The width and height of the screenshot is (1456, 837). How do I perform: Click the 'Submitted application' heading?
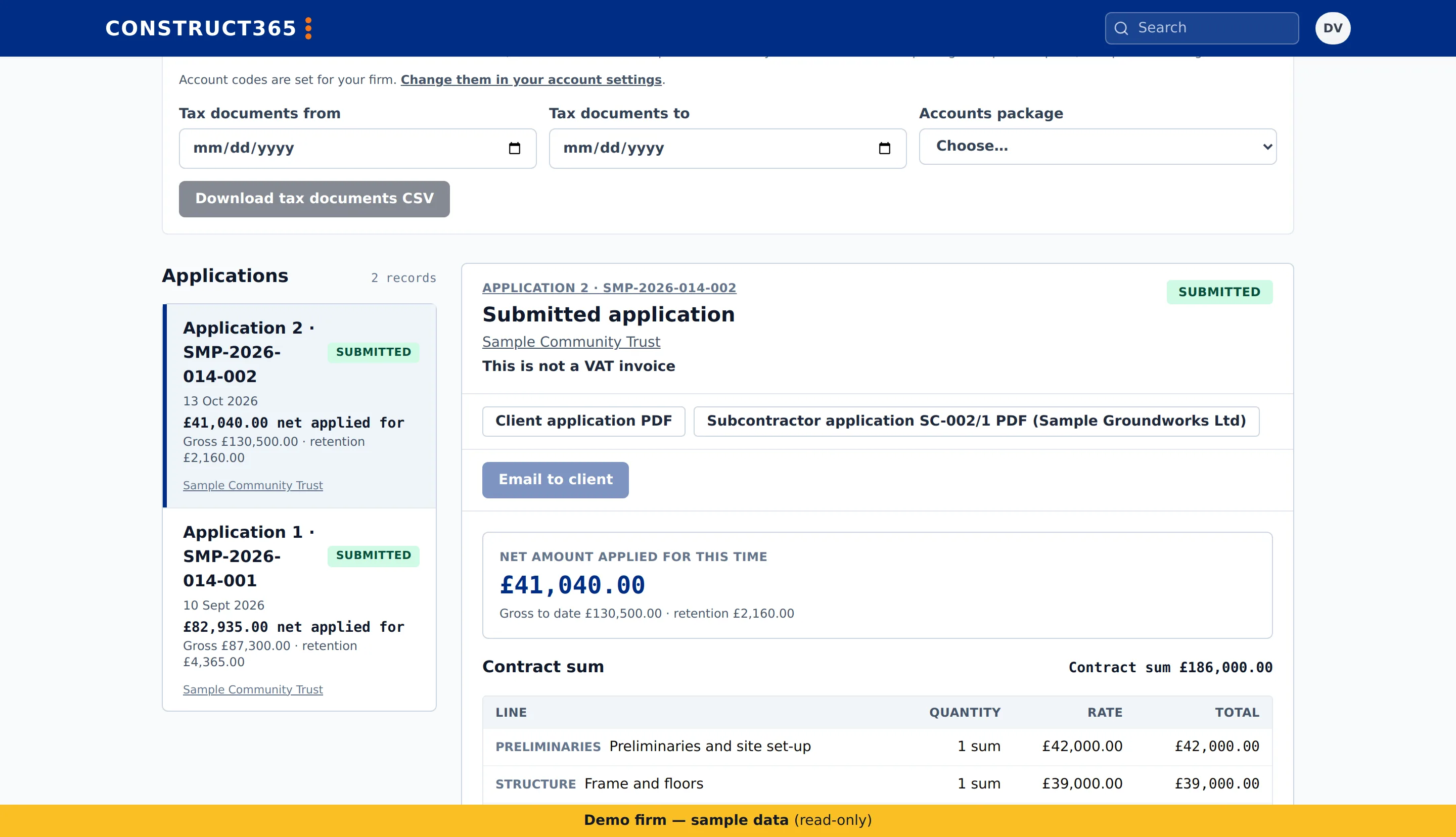click(609, 315)
